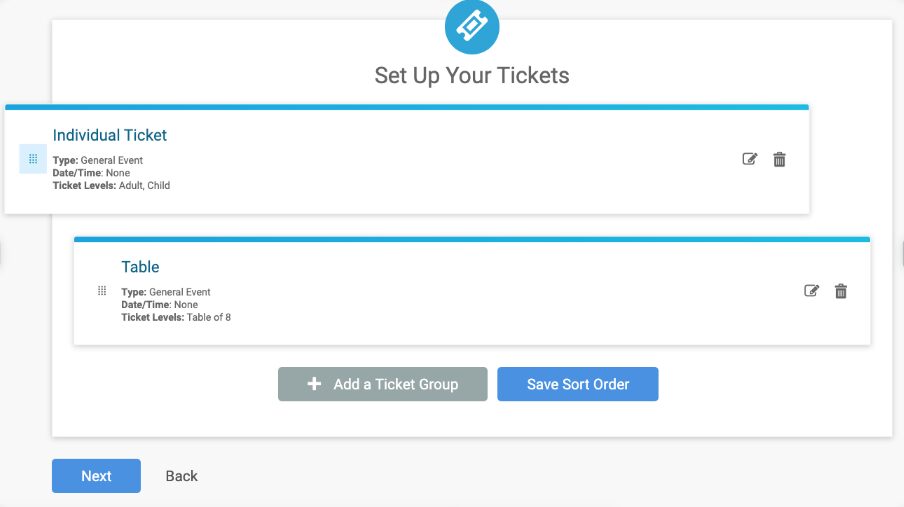Proceed with the Next button

(96, 476)
